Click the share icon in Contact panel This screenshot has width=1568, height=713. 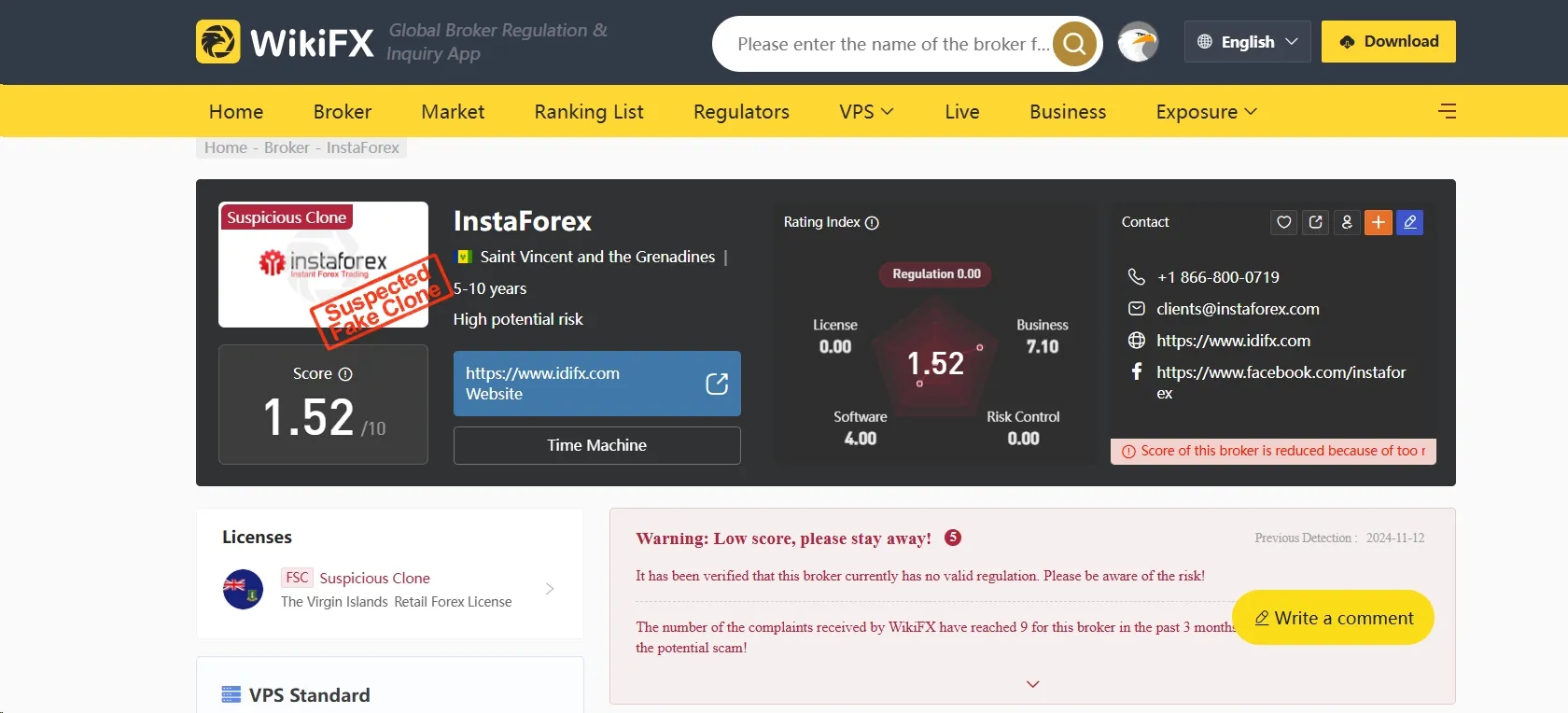click(1316, 222)
